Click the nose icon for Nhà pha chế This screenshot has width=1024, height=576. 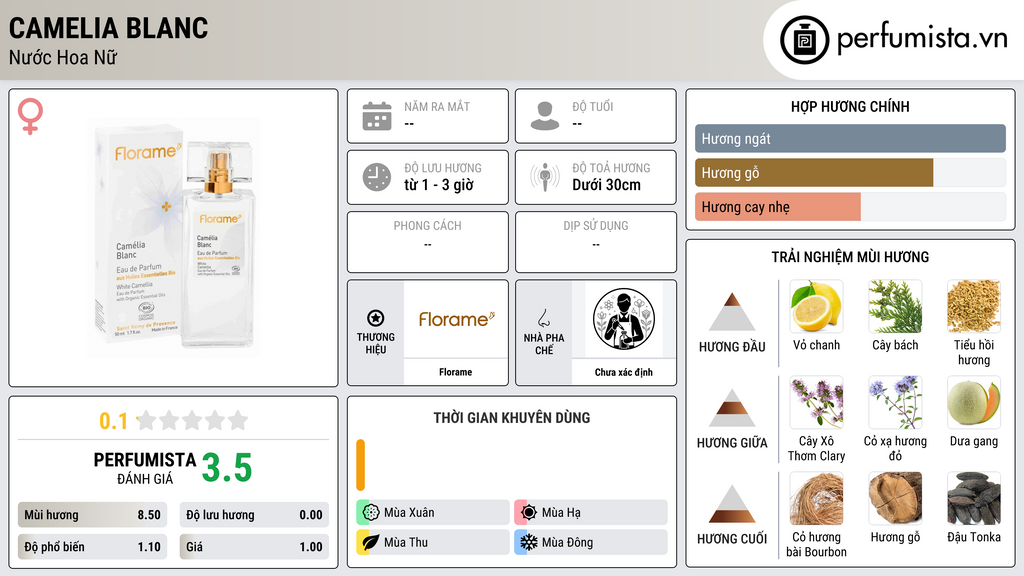(x=543, y=318)
